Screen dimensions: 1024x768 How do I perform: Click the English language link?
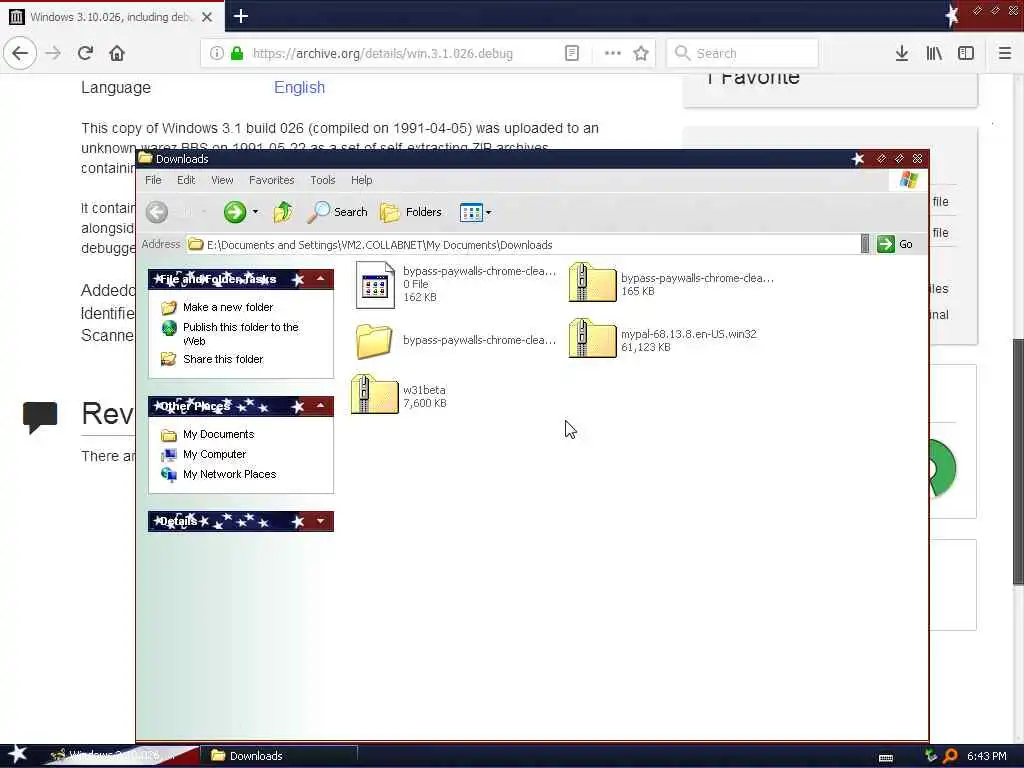point(299,88)
